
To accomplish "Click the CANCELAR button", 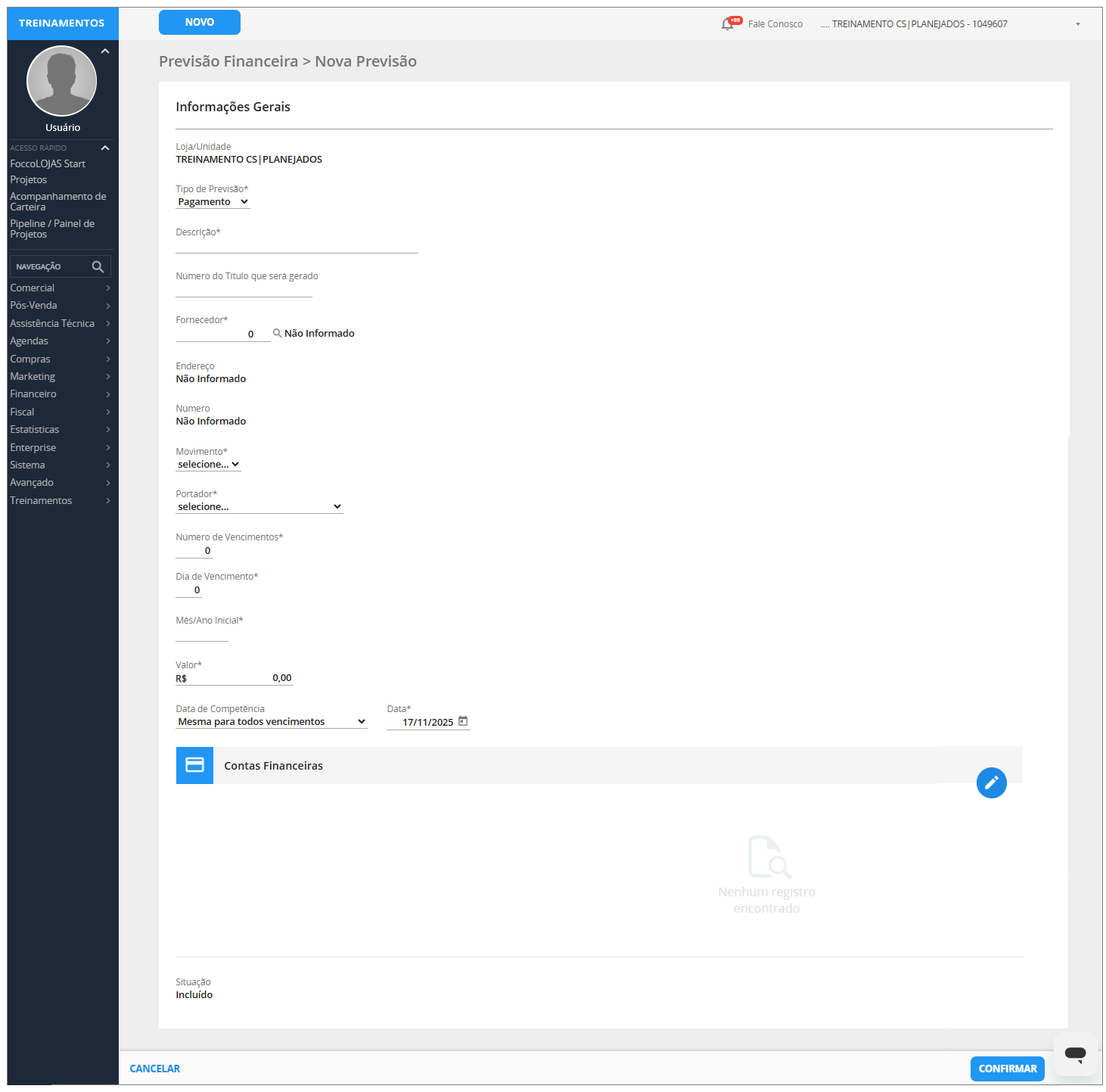I will 155,1069.
